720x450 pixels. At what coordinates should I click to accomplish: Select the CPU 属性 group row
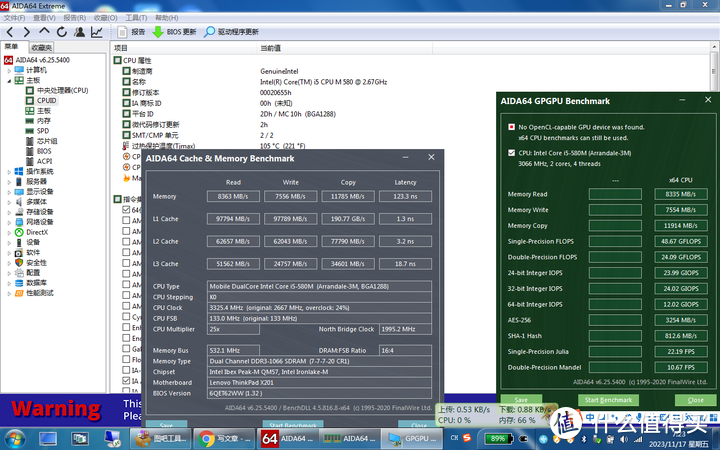tap(133, 61)
